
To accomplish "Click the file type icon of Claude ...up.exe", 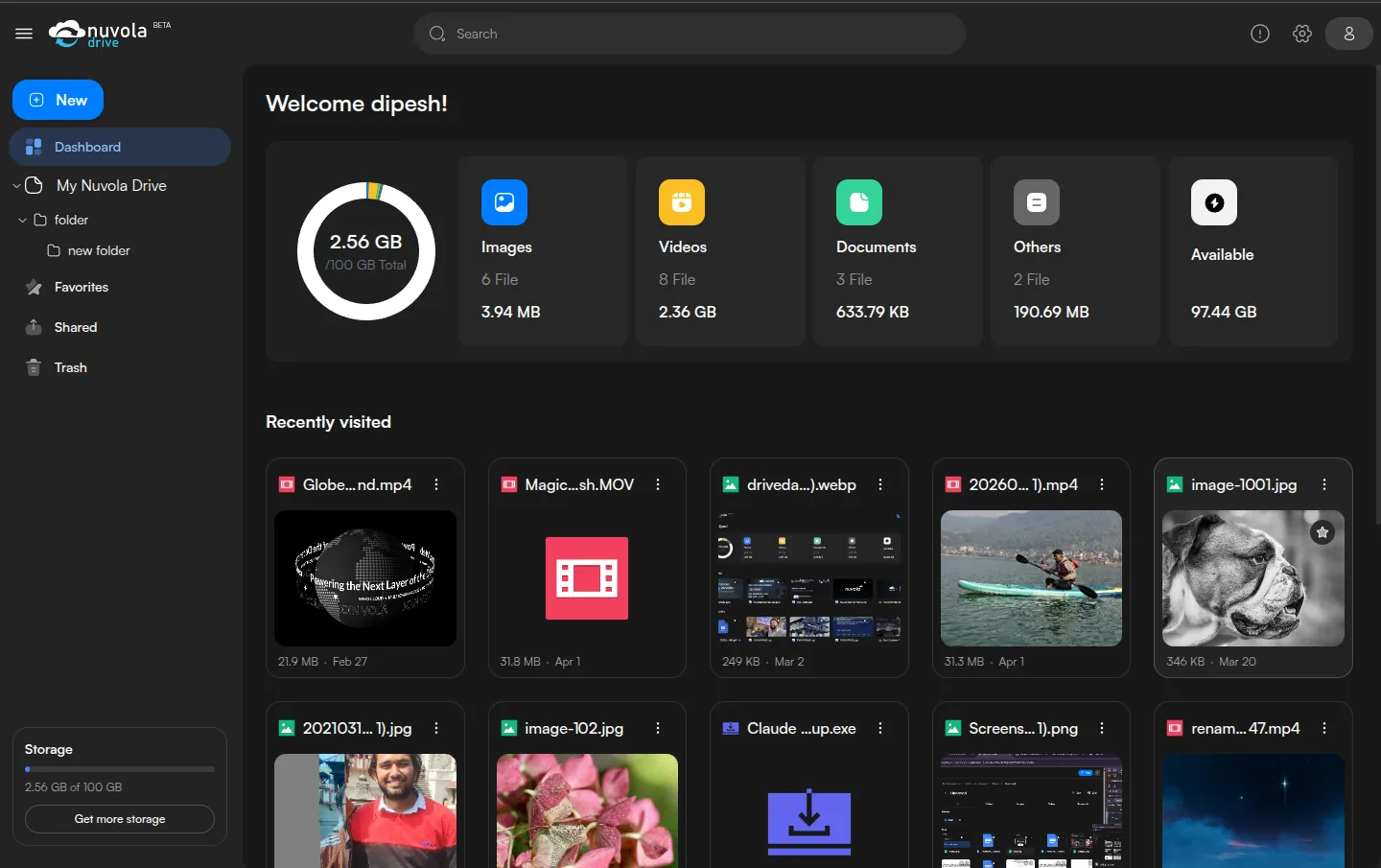I will pos(731,729).
